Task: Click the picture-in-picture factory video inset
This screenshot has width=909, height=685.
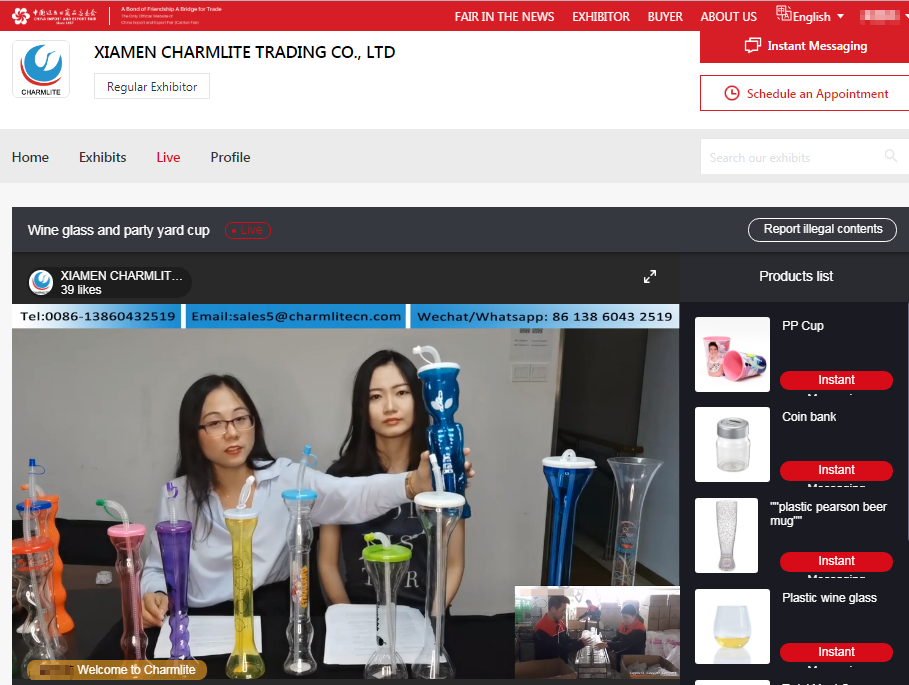Action: point(597,632)
